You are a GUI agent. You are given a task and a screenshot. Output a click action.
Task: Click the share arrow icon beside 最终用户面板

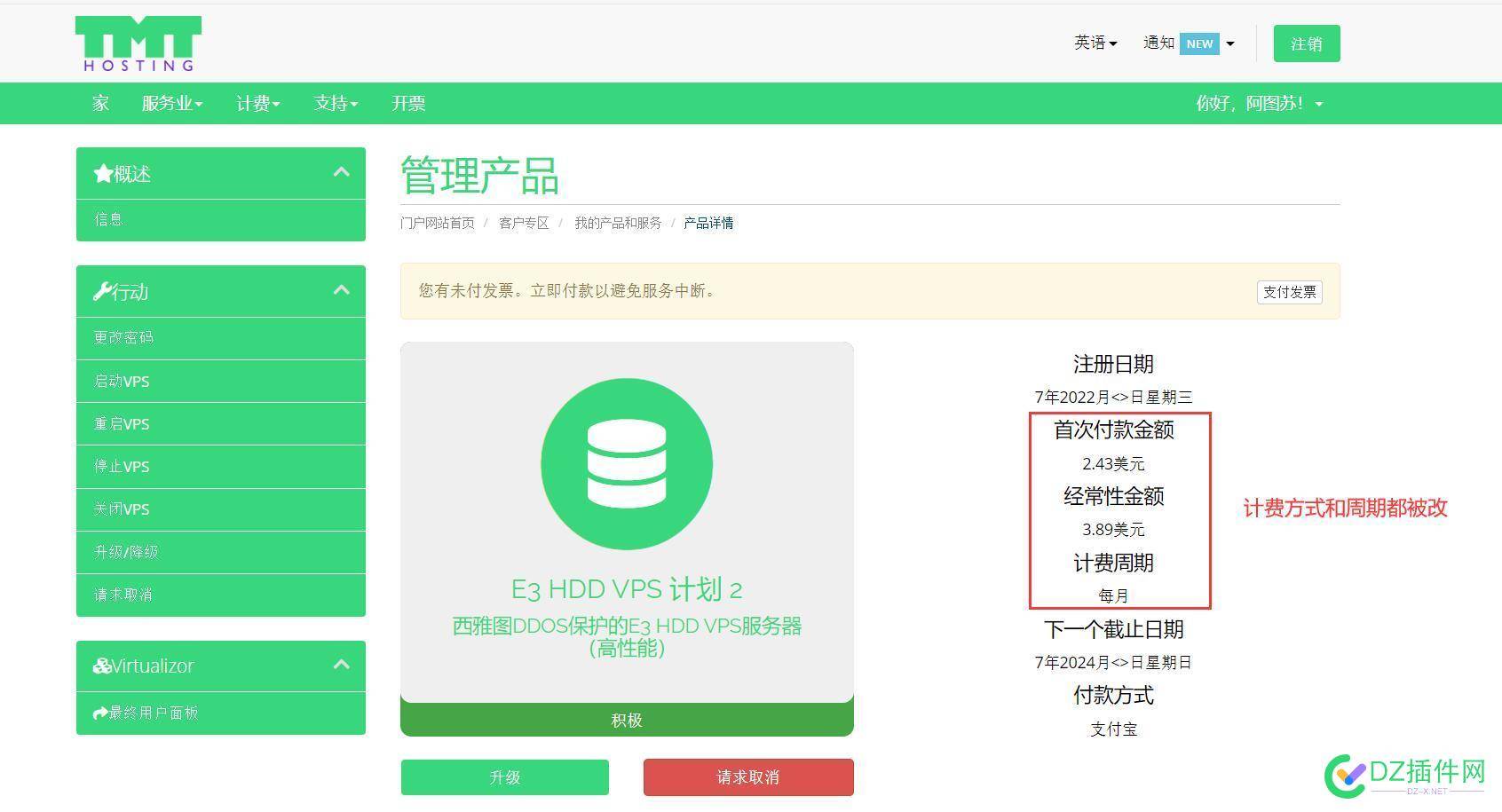click(100, 713)
